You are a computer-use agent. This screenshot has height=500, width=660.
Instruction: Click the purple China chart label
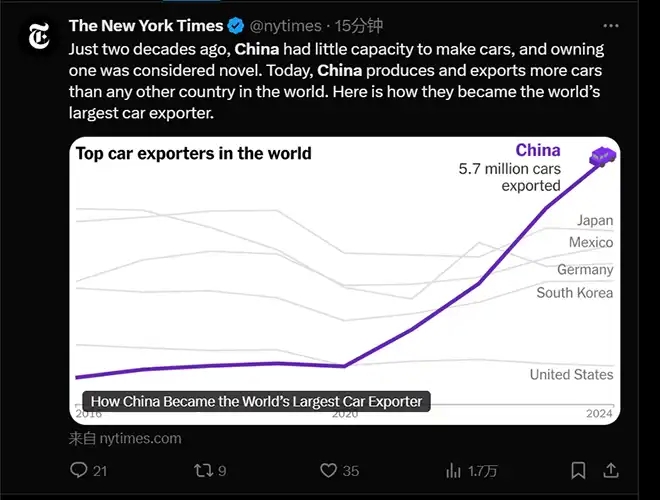coord(537,150)
